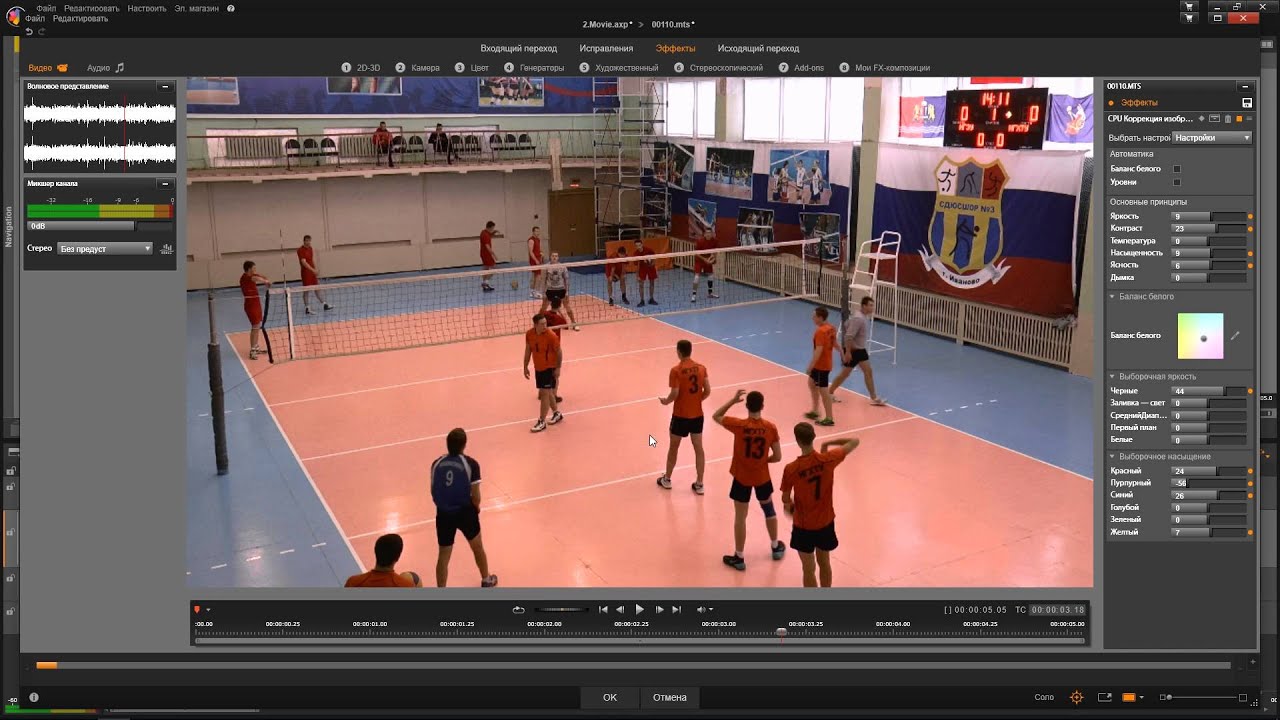Toggle the Ясность keyframe orange dot

pyautogui.click(x=1250, y=265)
